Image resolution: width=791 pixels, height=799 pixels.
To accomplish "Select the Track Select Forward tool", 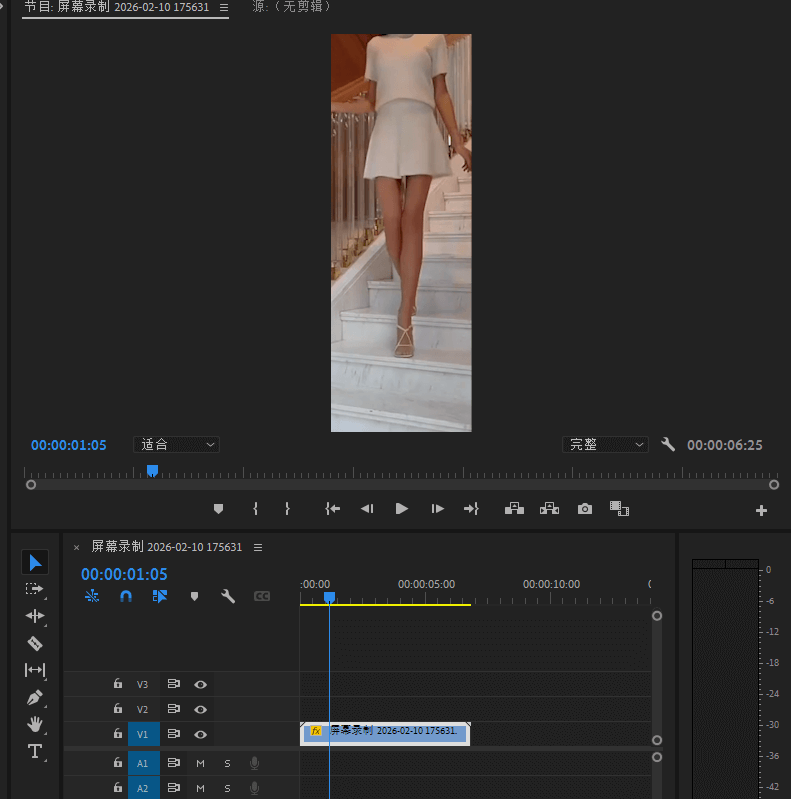I will coord(35,589).
